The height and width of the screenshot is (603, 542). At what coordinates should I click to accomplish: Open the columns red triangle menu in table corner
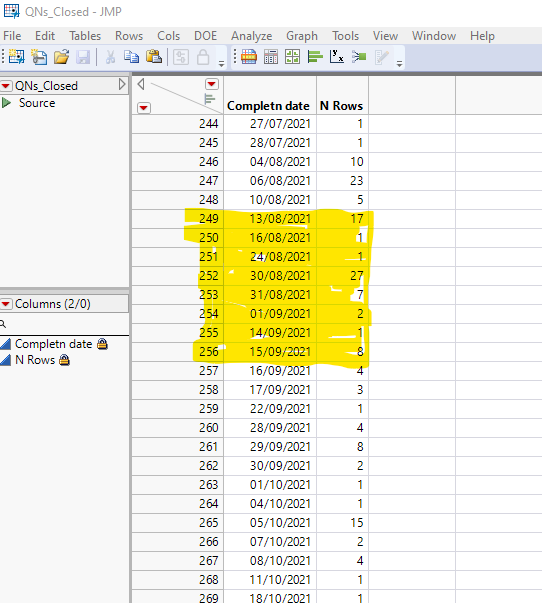(212, 84)
